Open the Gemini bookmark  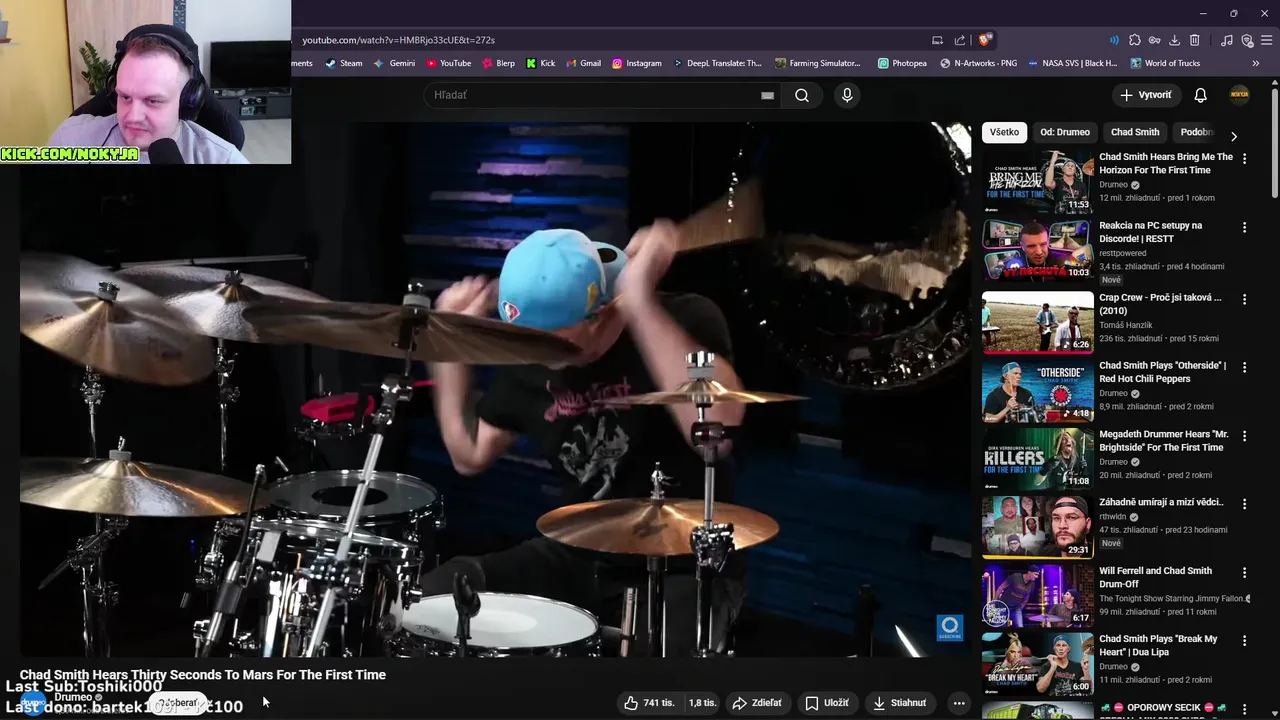(394, 63)
